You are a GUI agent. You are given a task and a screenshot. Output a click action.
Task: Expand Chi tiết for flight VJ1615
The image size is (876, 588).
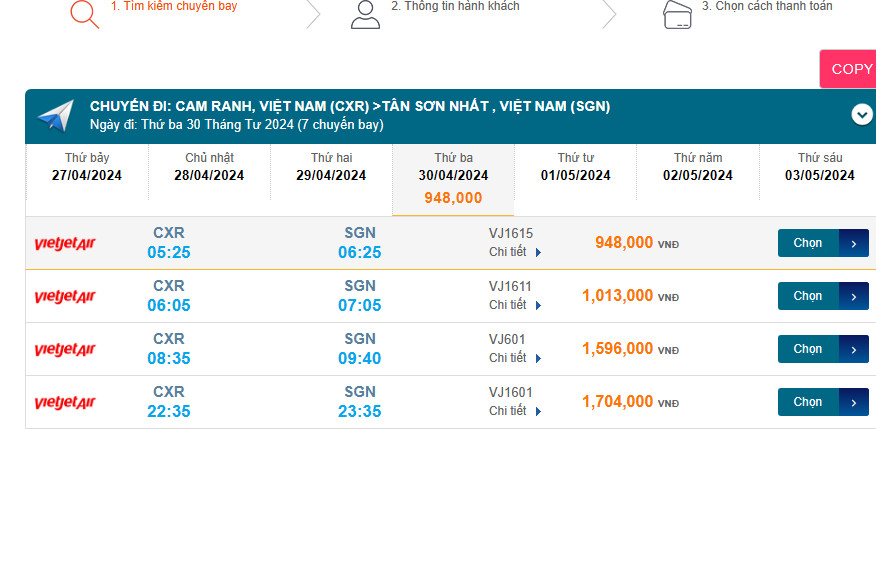tap(514, 252)
